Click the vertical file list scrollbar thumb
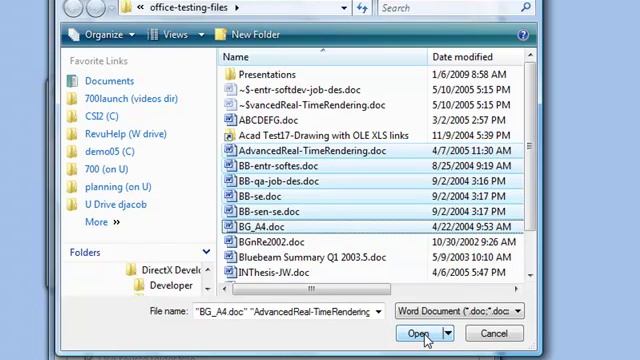640x360 pixels. coord(530,146)
